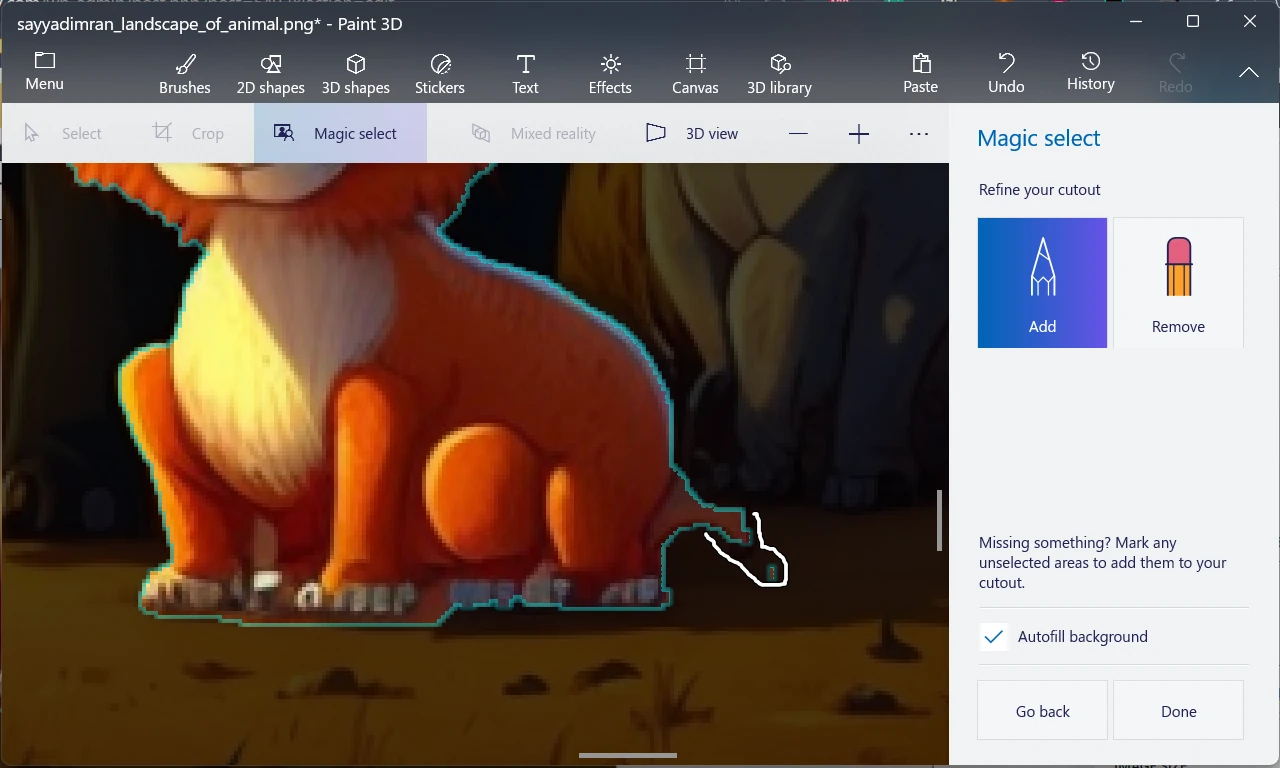The image size is (1280, 768).
Task: Open the 3D library
Action: [779, 72]
